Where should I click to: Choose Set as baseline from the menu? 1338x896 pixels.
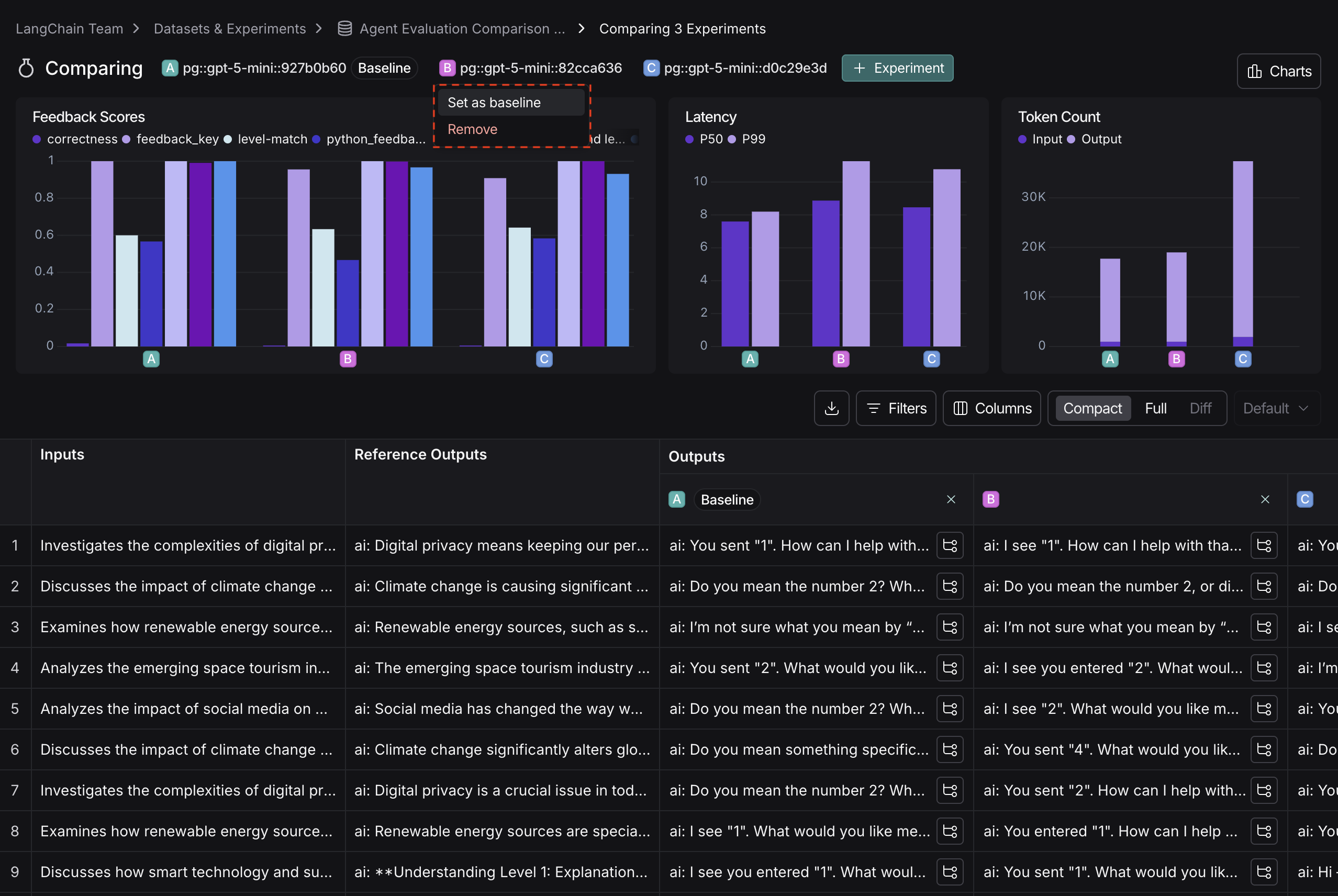[494, 102]
